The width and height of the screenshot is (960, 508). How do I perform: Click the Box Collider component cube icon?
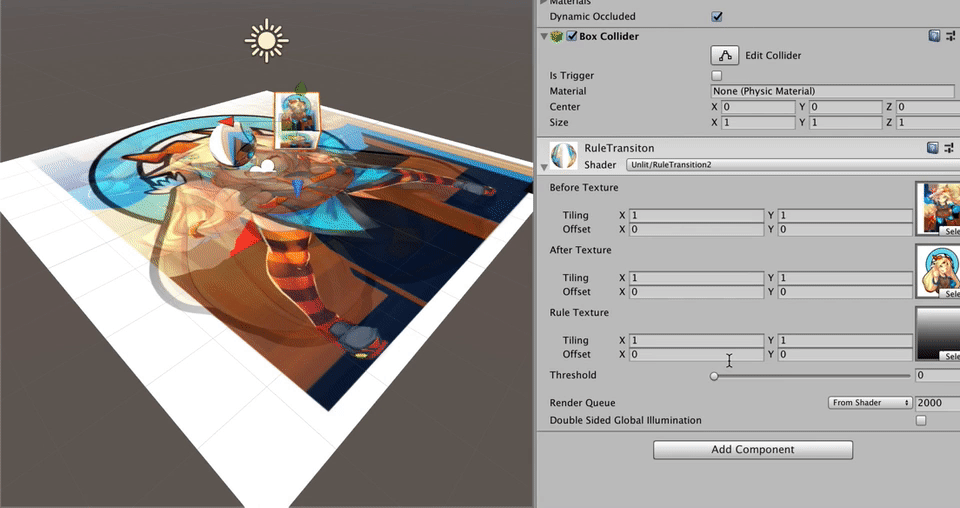coord(557,36)
